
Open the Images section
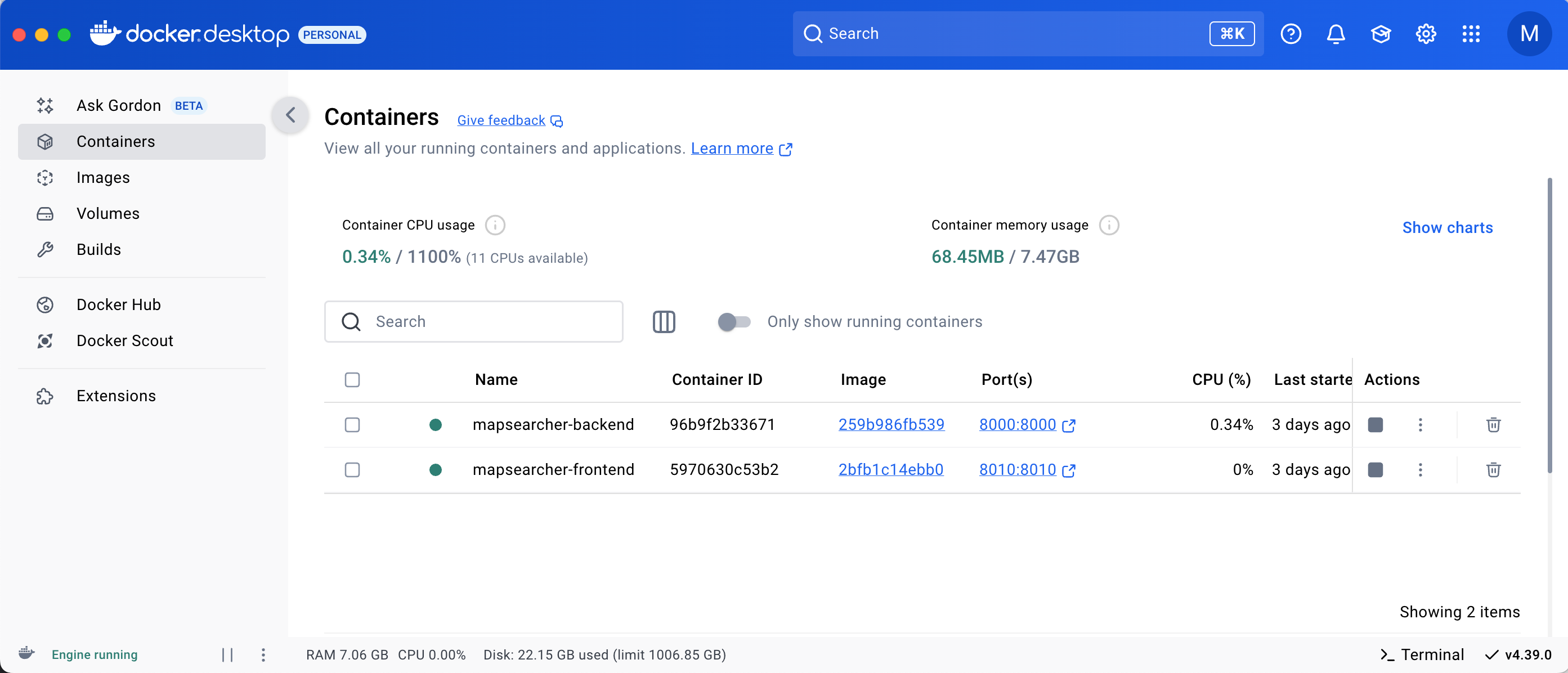coord(103,177)
